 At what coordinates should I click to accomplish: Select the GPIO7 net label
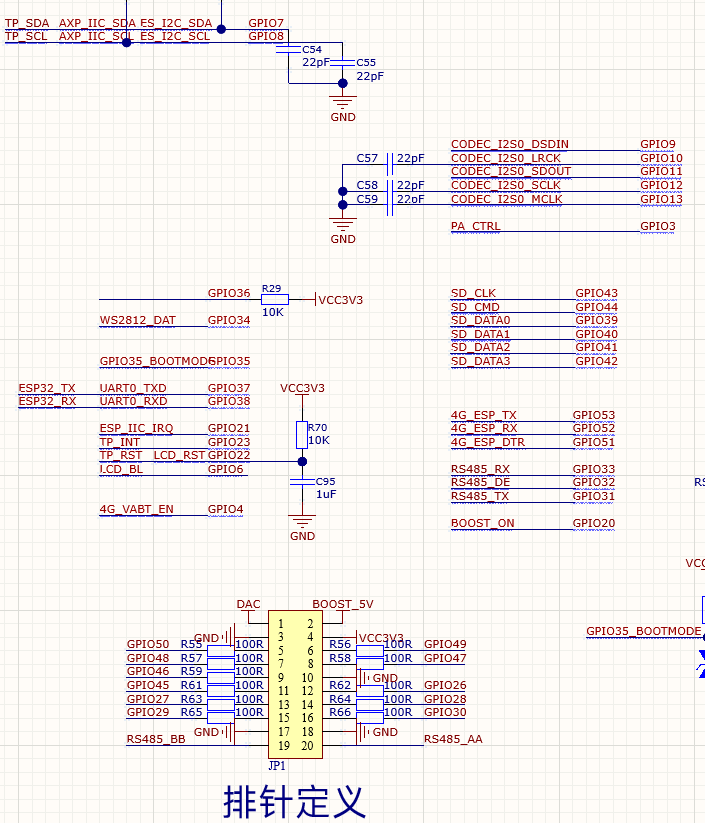pos(266,23)
